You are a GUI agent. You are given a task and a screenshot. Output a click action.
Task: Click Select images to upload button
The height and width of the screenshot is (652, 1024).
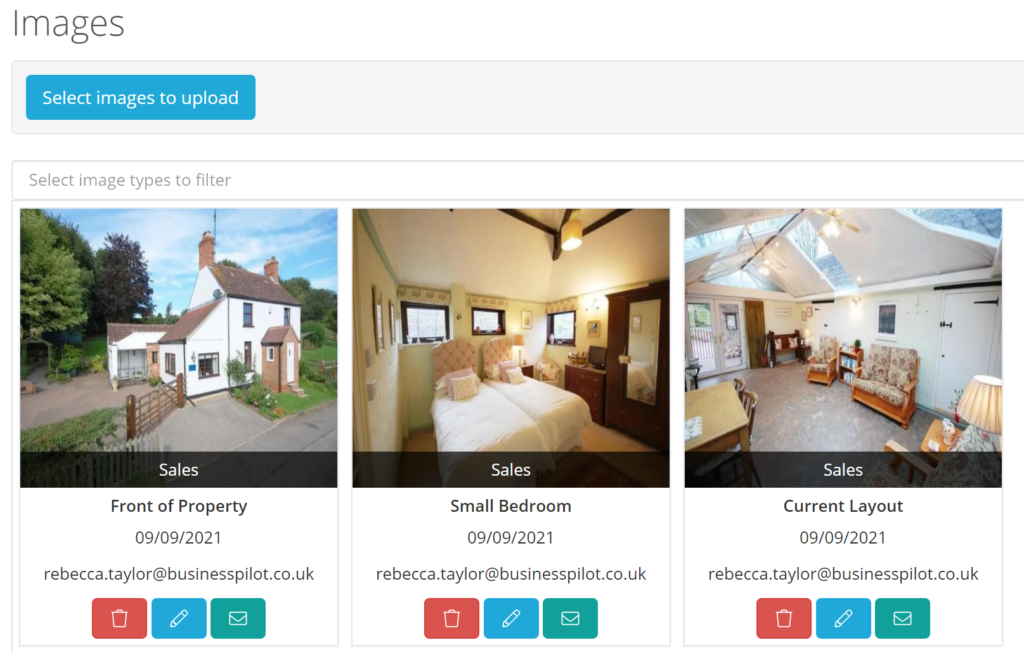pyautogui.click(x=140, y=97)
